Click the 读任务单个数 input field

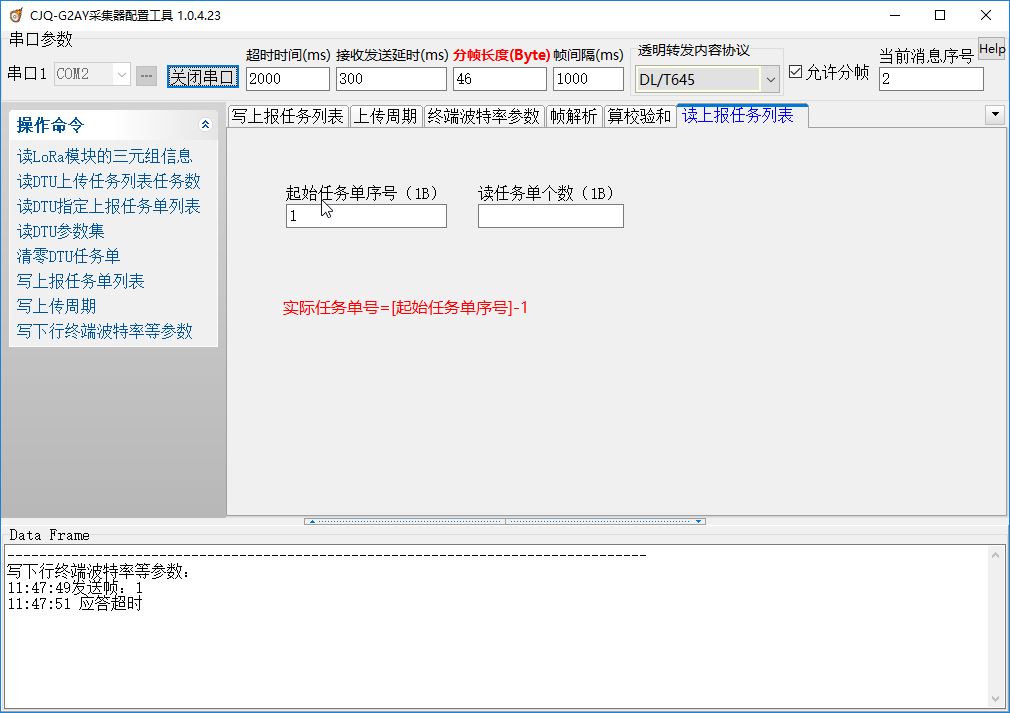[550, 216]
